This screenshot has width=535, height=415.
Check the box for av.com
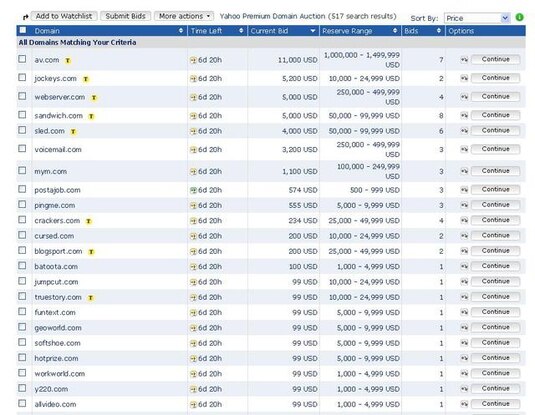(x=22, y=59)
